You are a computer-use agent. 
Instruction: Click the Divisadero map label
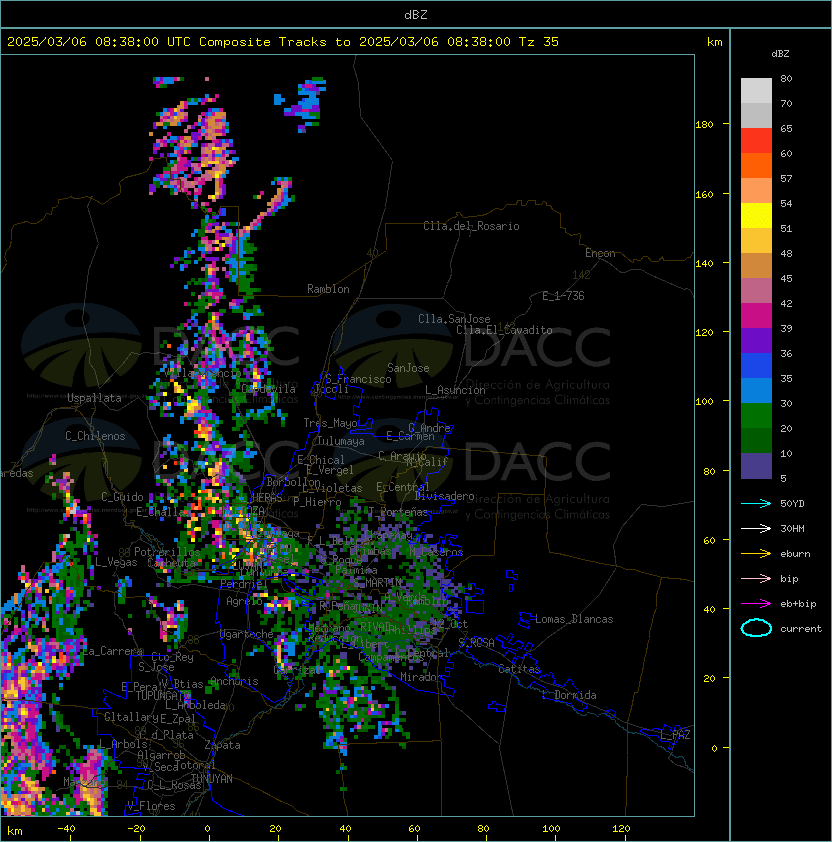444,496
